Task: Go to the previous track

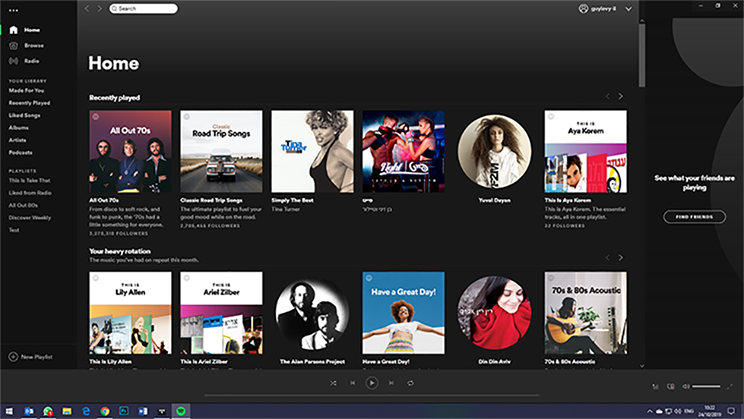Action: 352,382
